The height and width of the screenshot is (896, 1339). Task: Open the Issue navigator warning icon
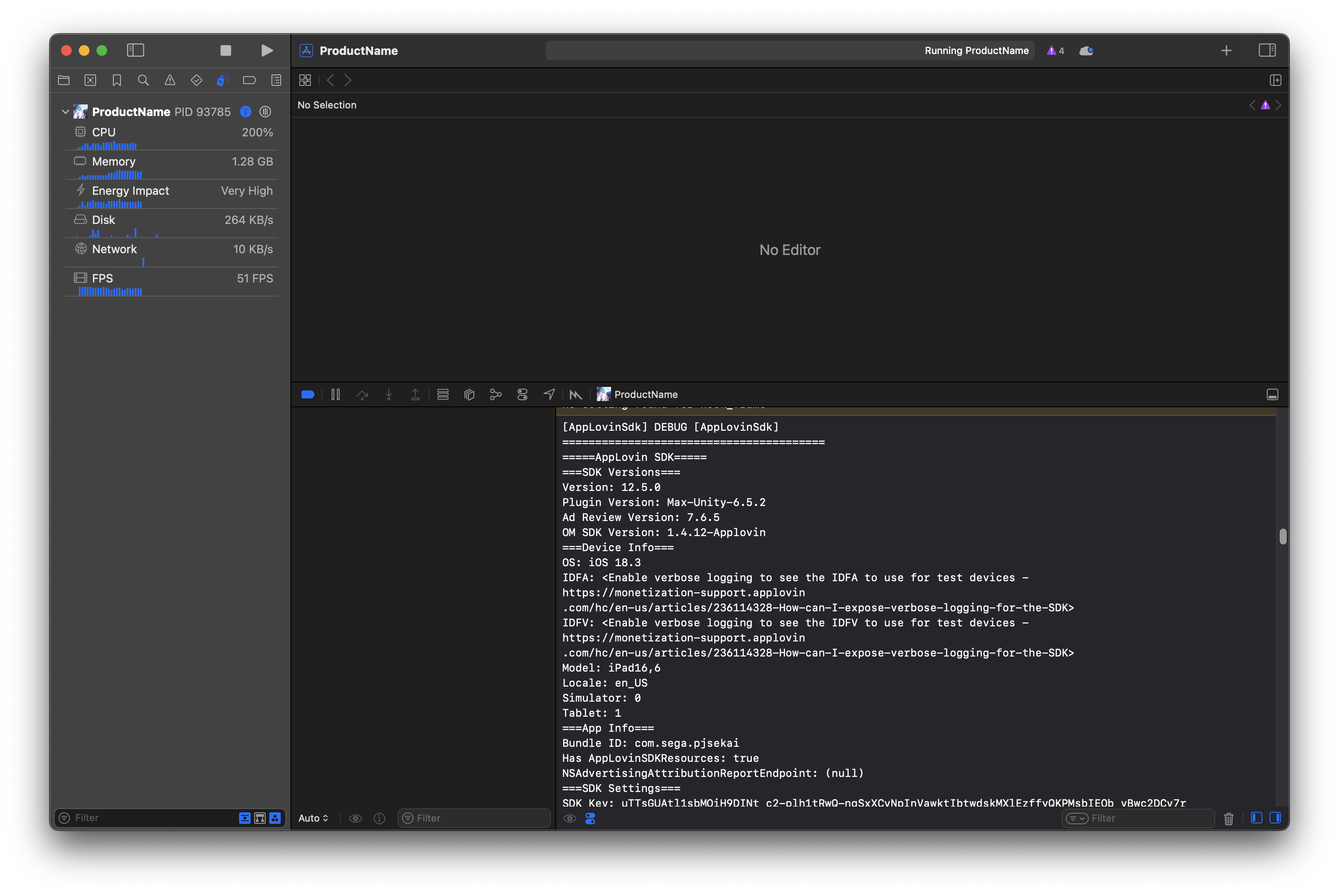click(170, 80)
